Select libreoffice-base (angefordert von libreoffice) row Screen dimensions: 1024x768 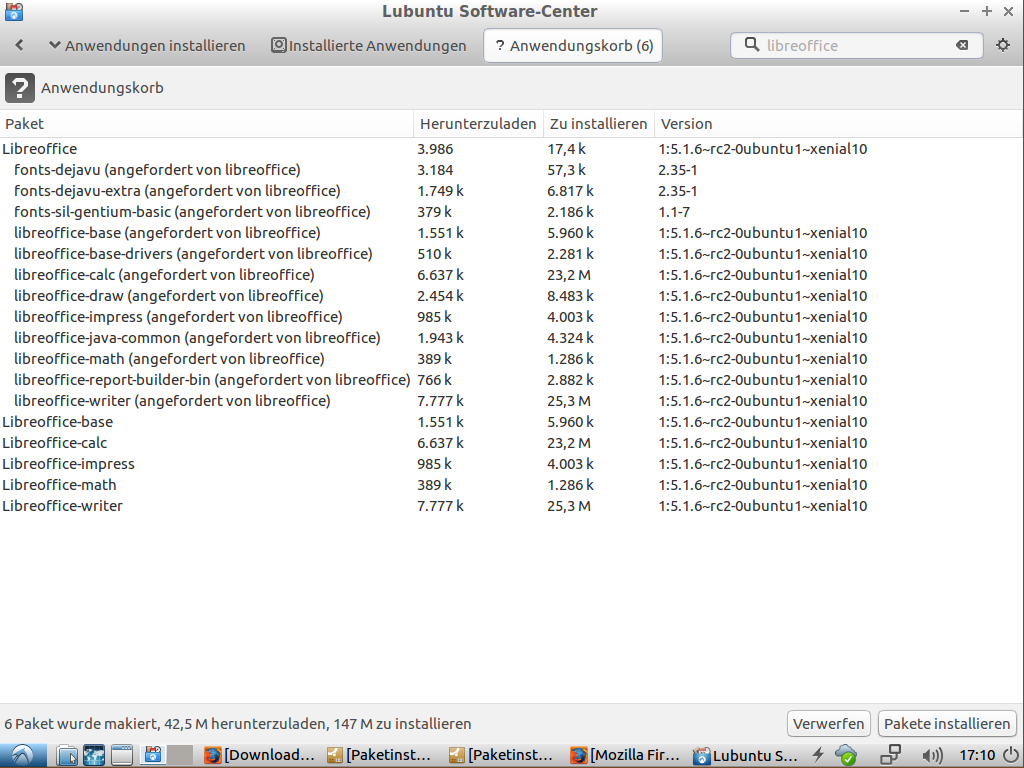coord(511,232)
